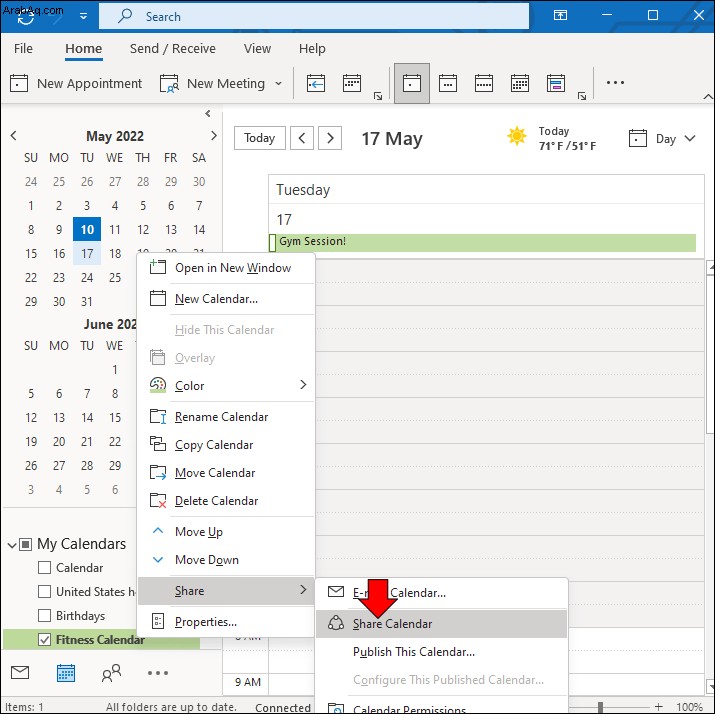Open calendar Properties...
This screenshot has width=715, height=714.
[x=226, y=622]
